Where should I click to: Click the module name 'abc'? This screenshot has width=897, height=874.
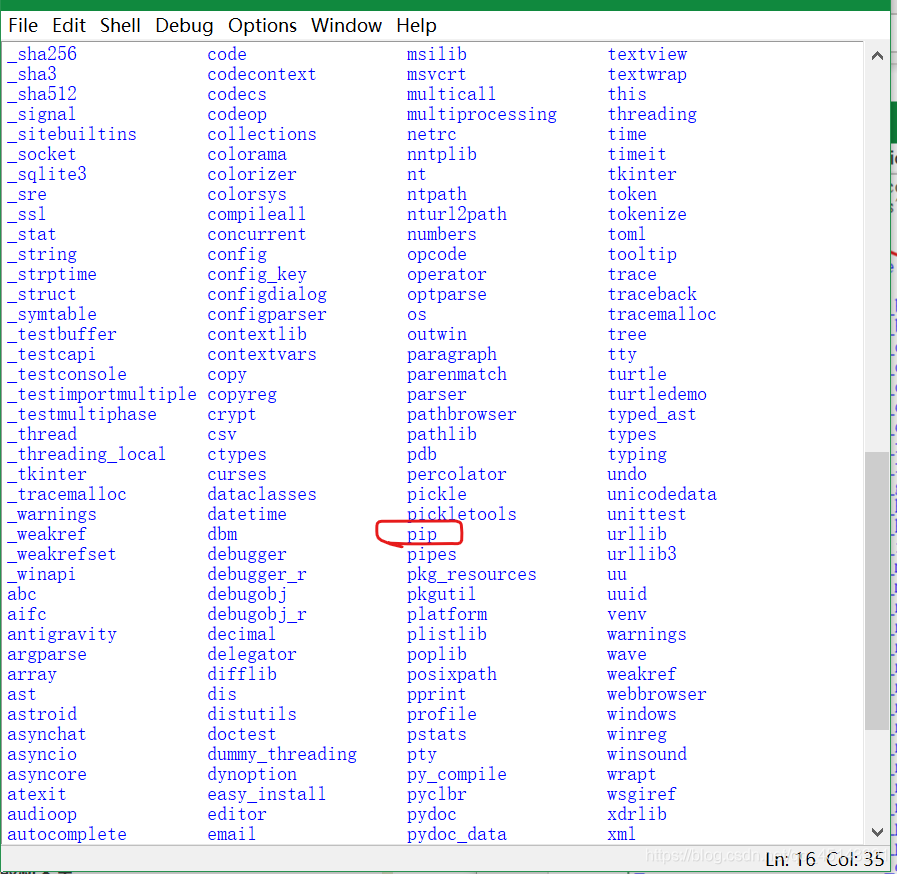(x=22, y=594)
